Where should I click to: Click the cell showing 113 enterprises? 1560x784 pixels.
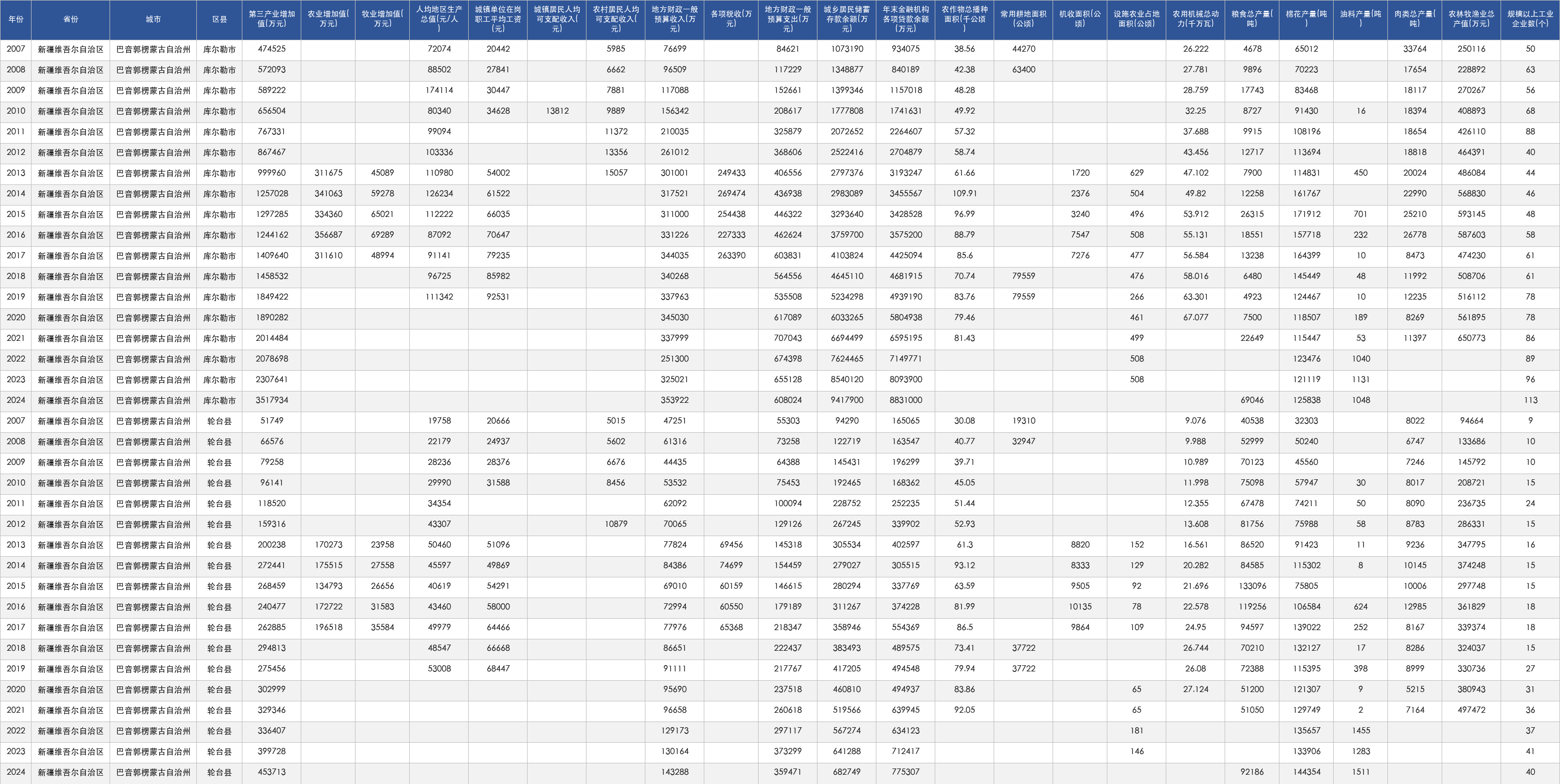1531,400
